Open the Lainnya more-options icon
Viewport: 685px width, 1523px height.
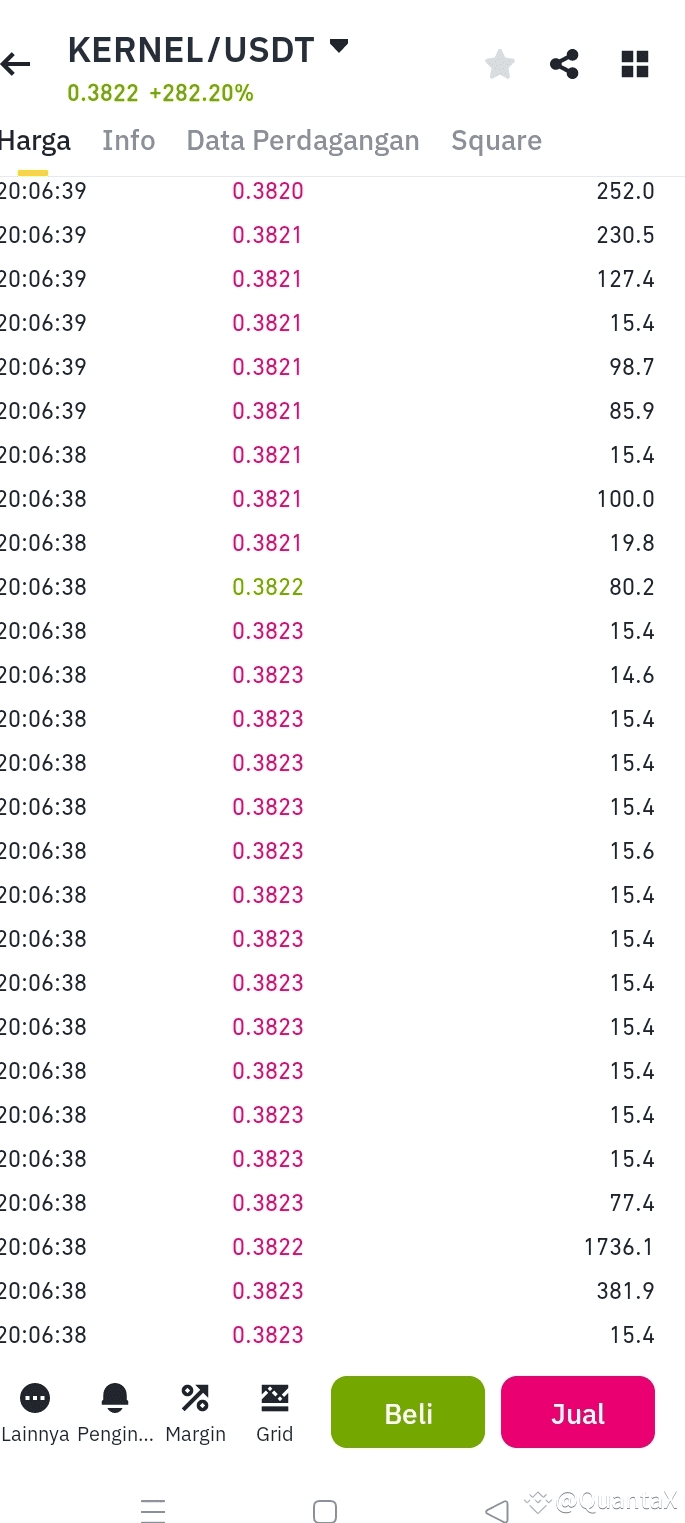(35, 1398)
